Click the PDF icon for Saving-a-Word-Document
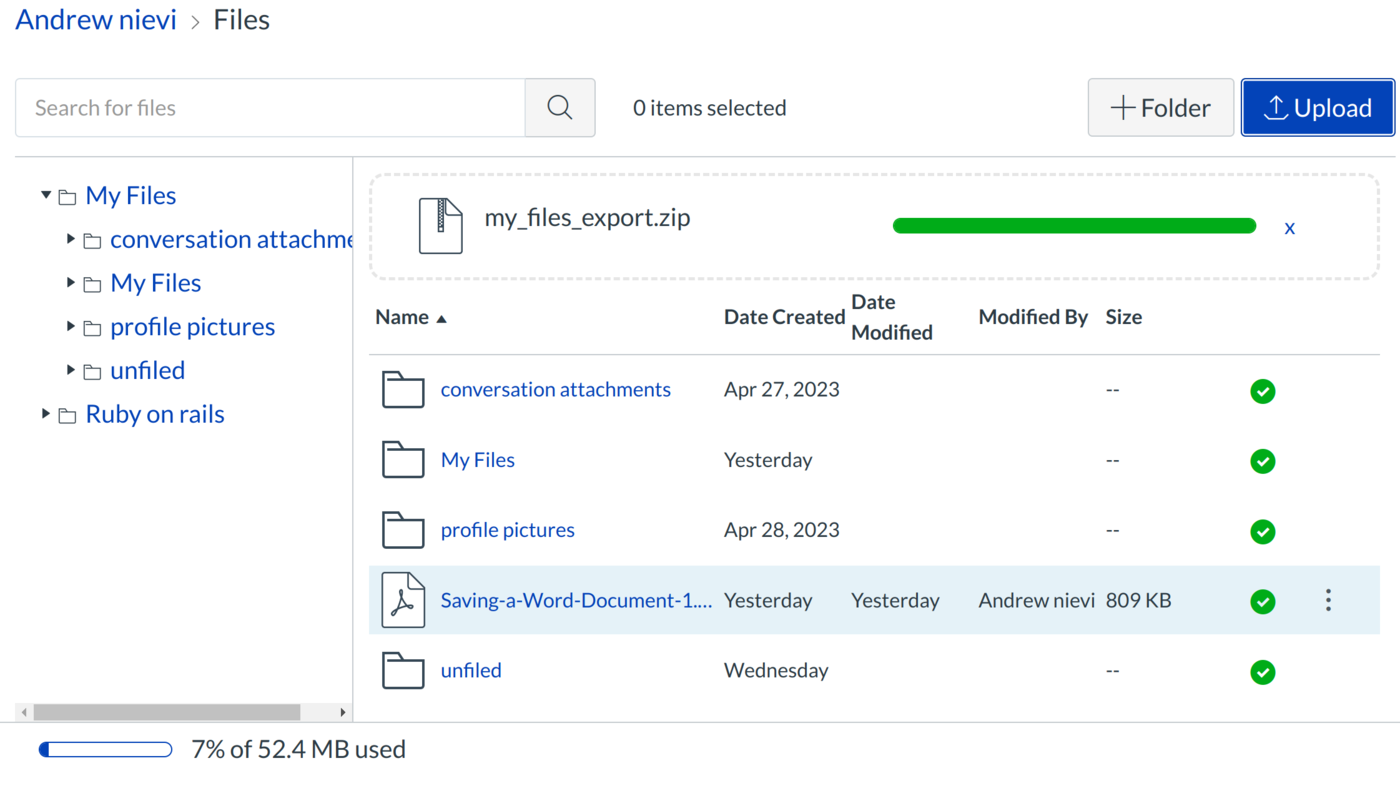This screenshot has width=1400, height=811. 403,600
